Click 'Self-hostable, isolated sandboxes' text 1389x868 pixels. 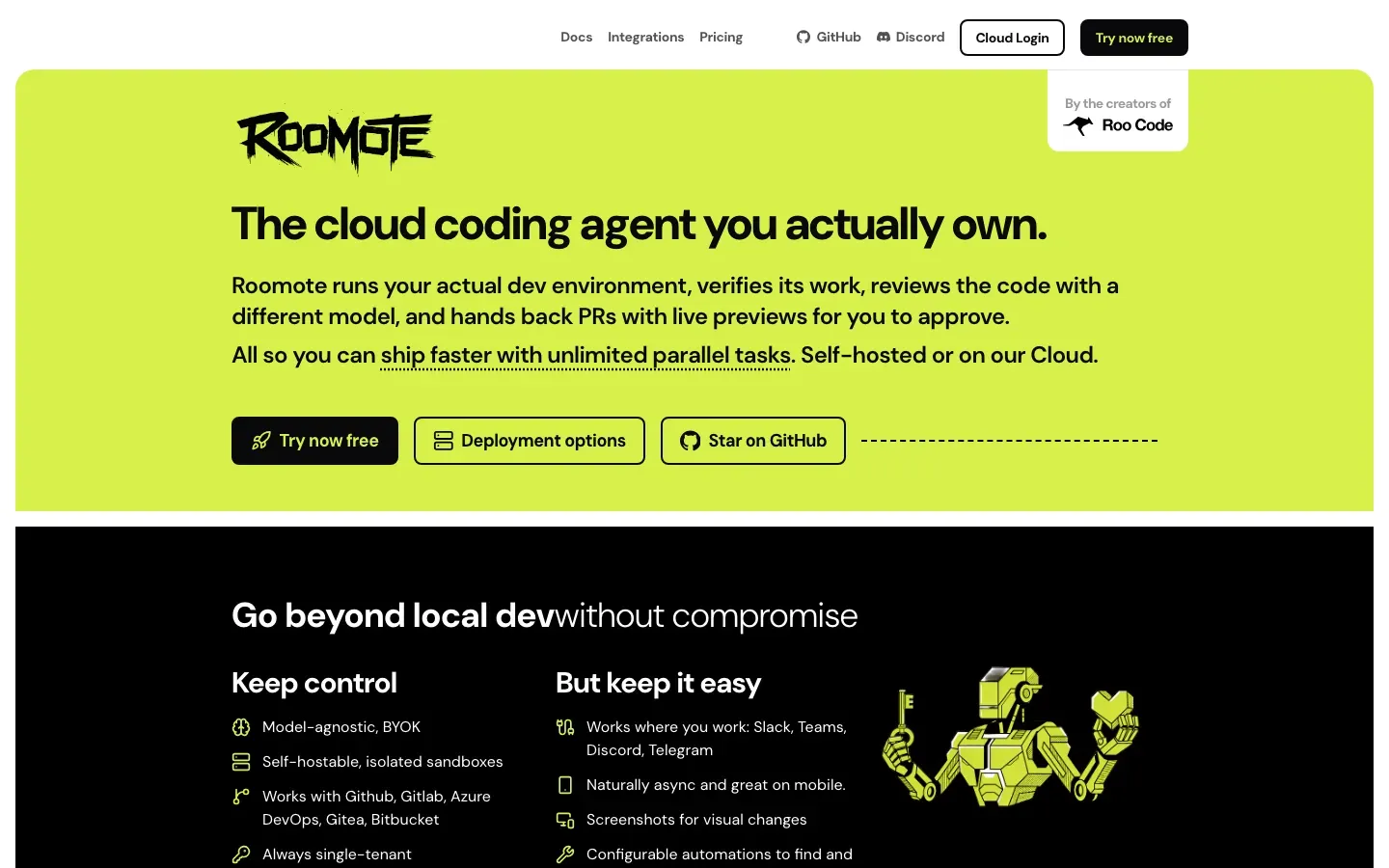383,762
